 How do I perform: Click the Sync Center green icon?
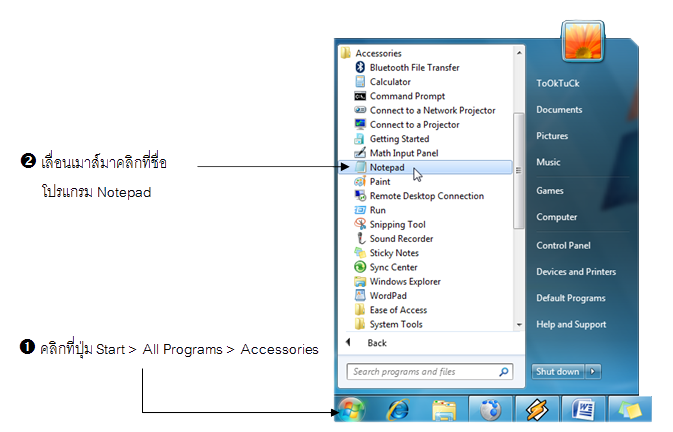pyautogui.click(x=360, y=267)
